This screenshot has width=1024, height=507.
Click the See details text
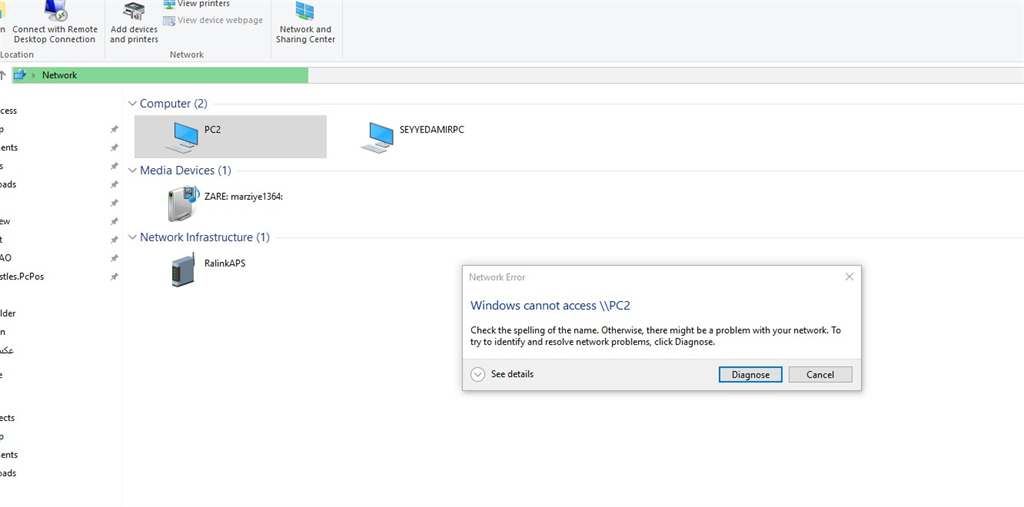(512, 374)
